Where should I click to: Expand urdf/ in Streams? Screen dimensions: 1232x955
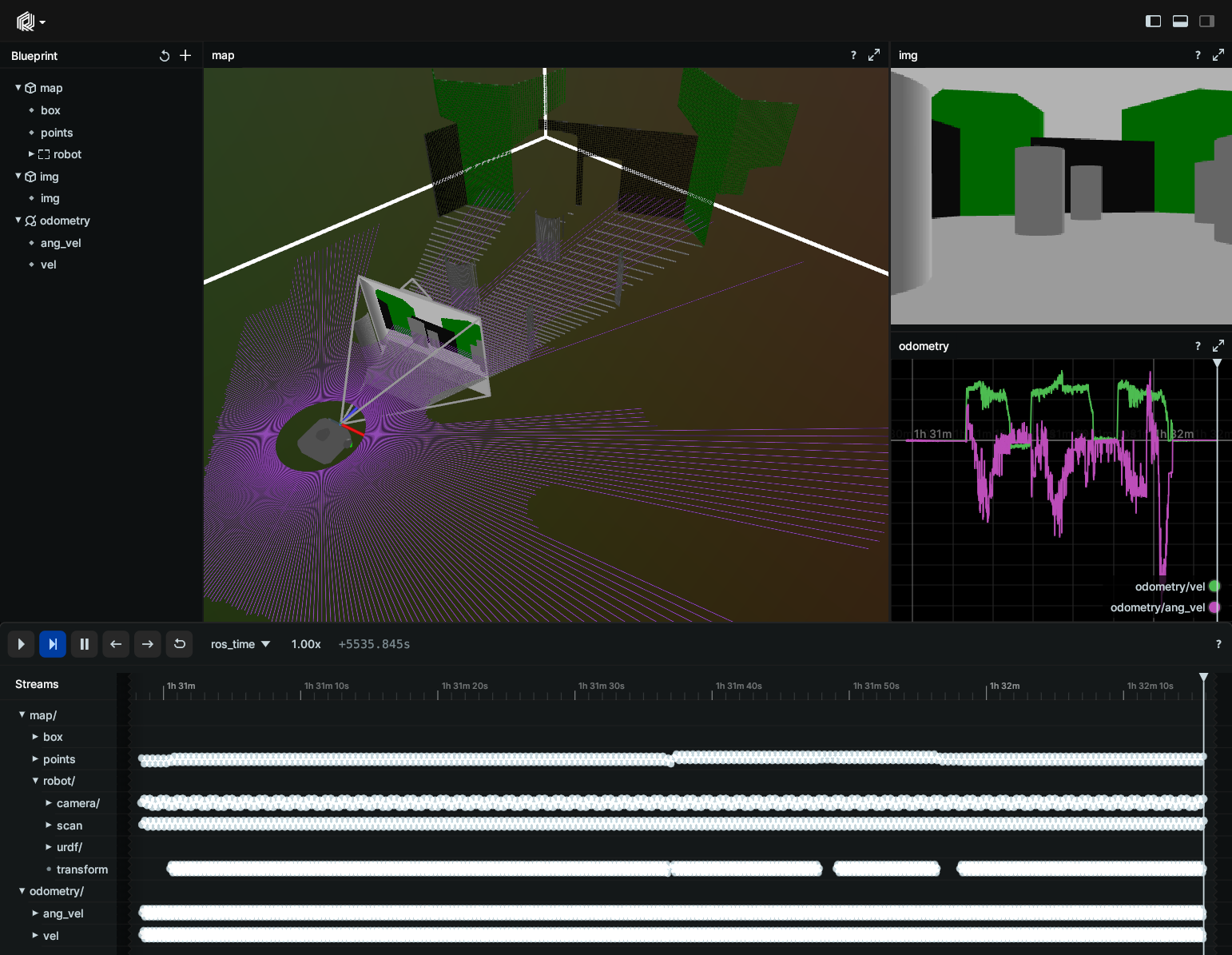coord(49,846)
